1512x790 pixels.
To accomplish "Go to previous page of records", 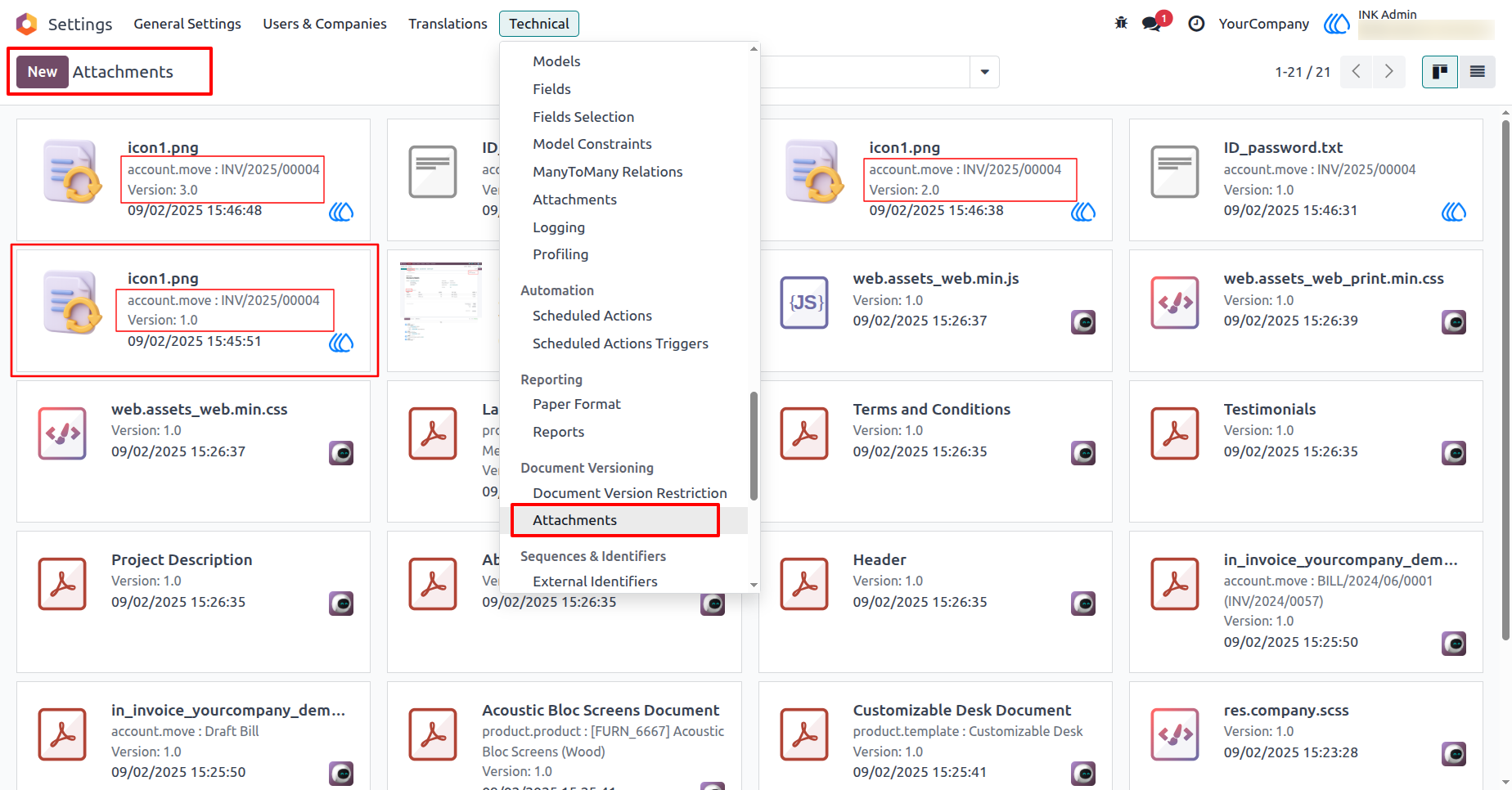I will coord(1357,72).
